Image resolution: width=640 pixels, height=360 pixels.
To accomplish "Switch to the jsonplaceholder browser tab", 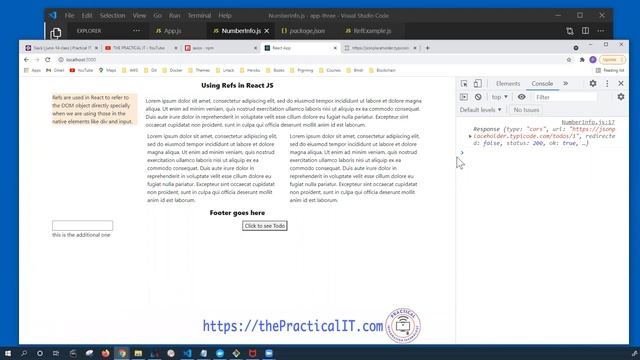I will tap(380, 48).
